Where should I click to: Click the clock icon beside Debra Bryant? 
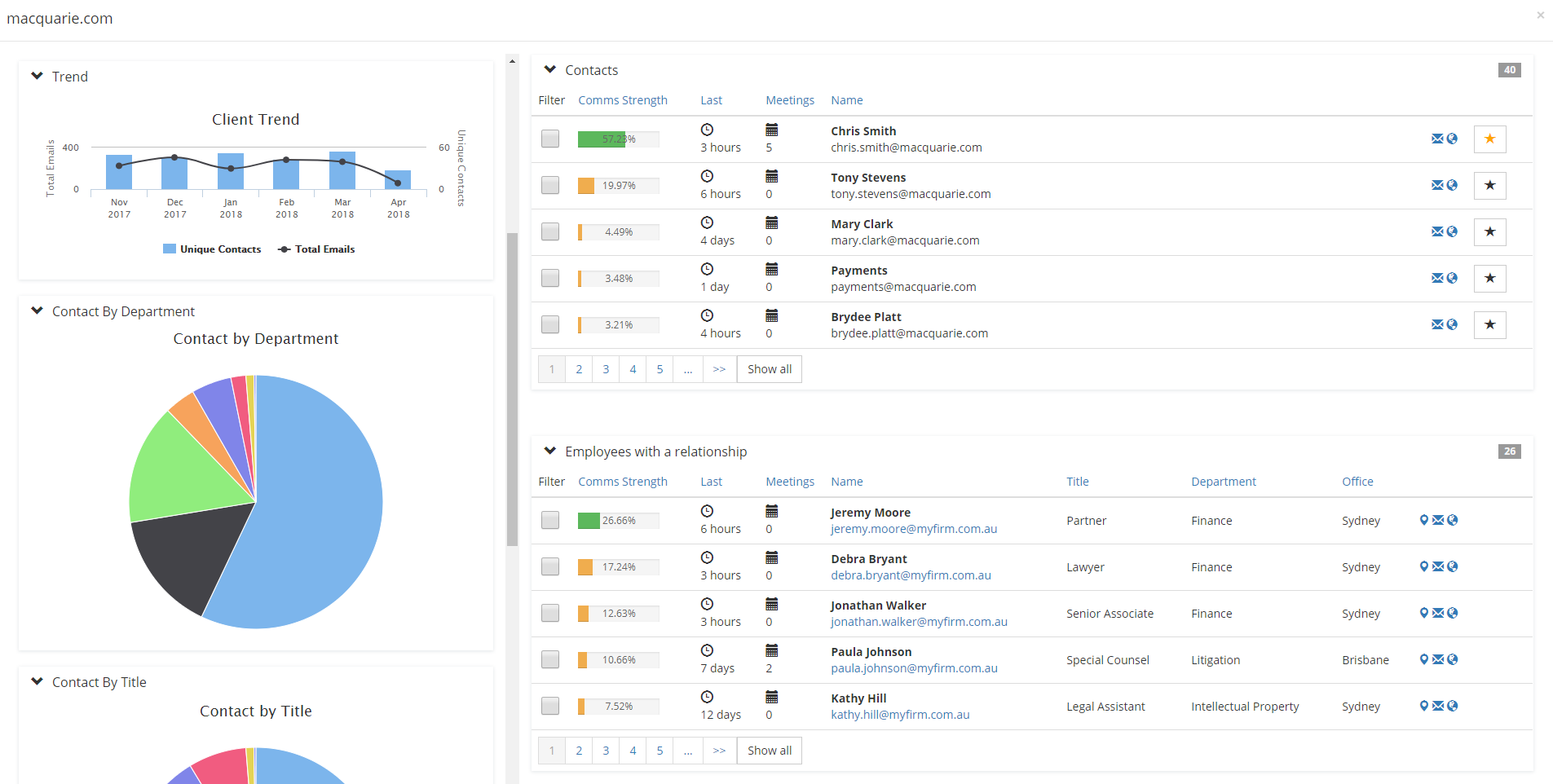[706, 557]
